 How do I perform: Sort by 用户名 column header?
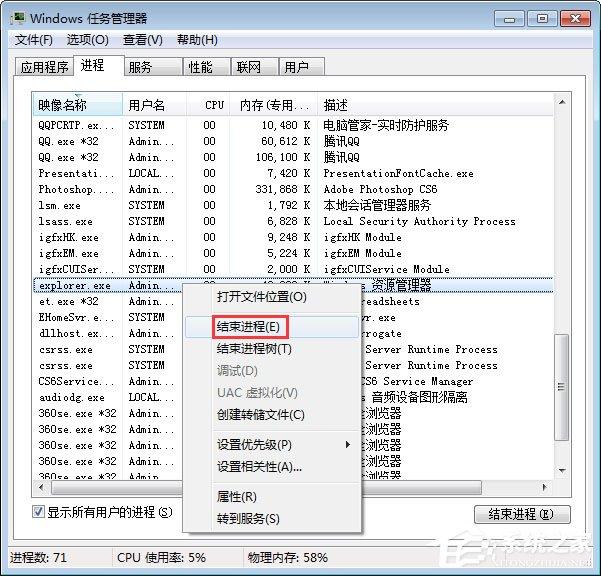(154, 105)
